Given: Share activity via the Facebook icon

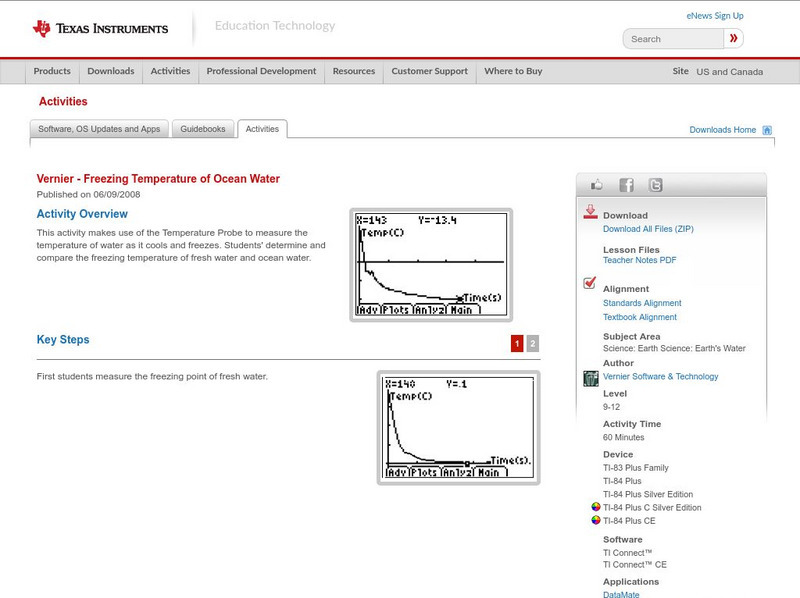Looking at the screenshot, I should 626,185.
